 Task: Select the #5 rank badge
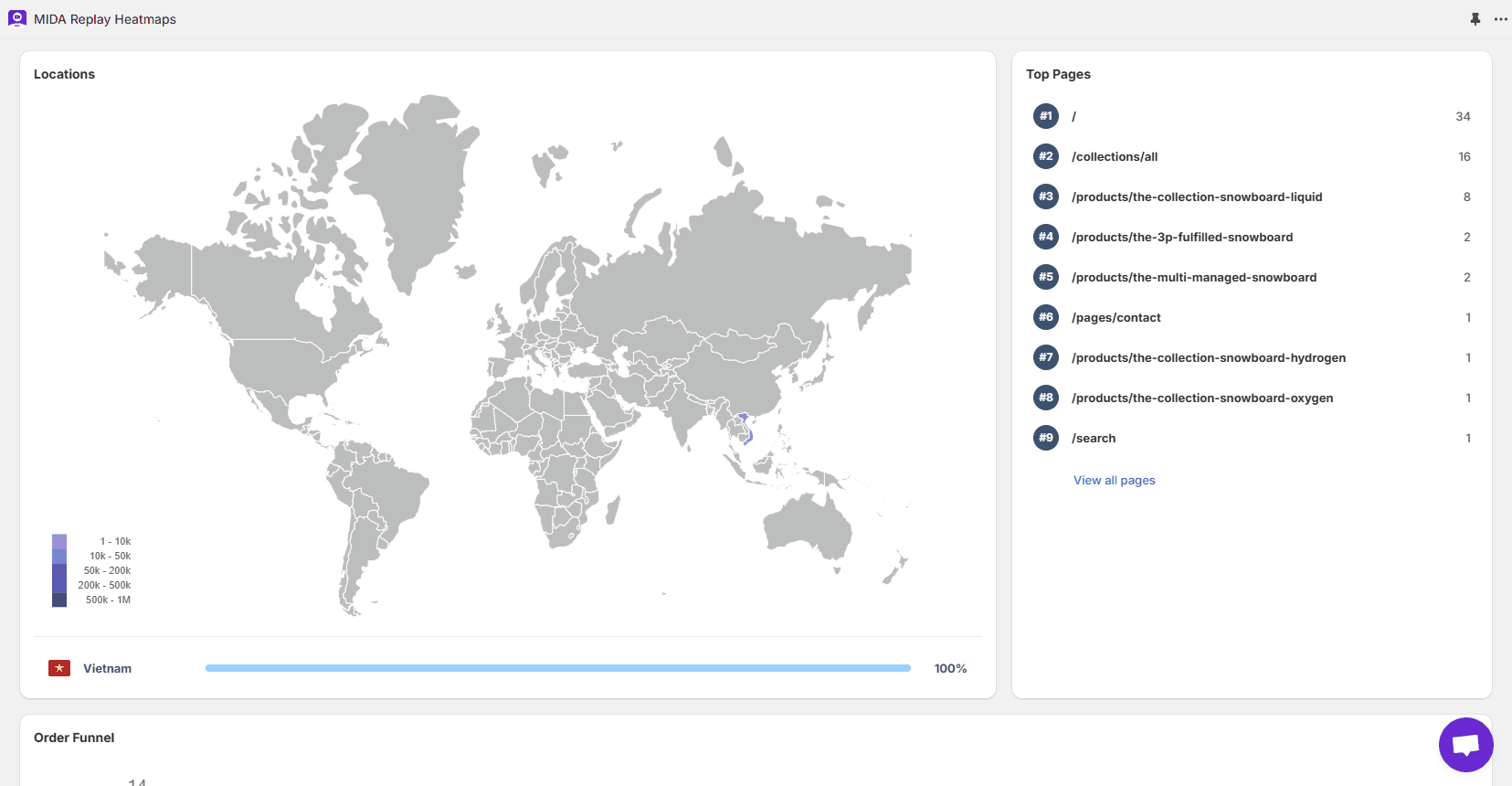1046,277
